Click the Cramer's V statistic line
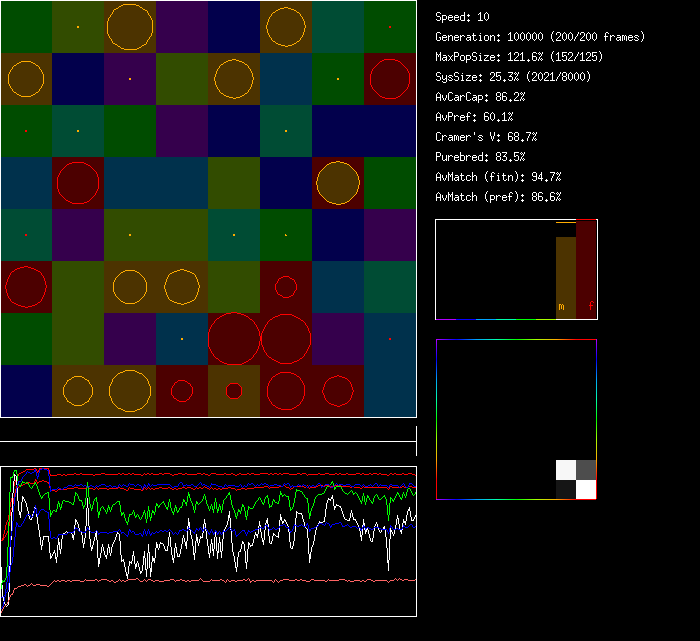 [486, 137]
